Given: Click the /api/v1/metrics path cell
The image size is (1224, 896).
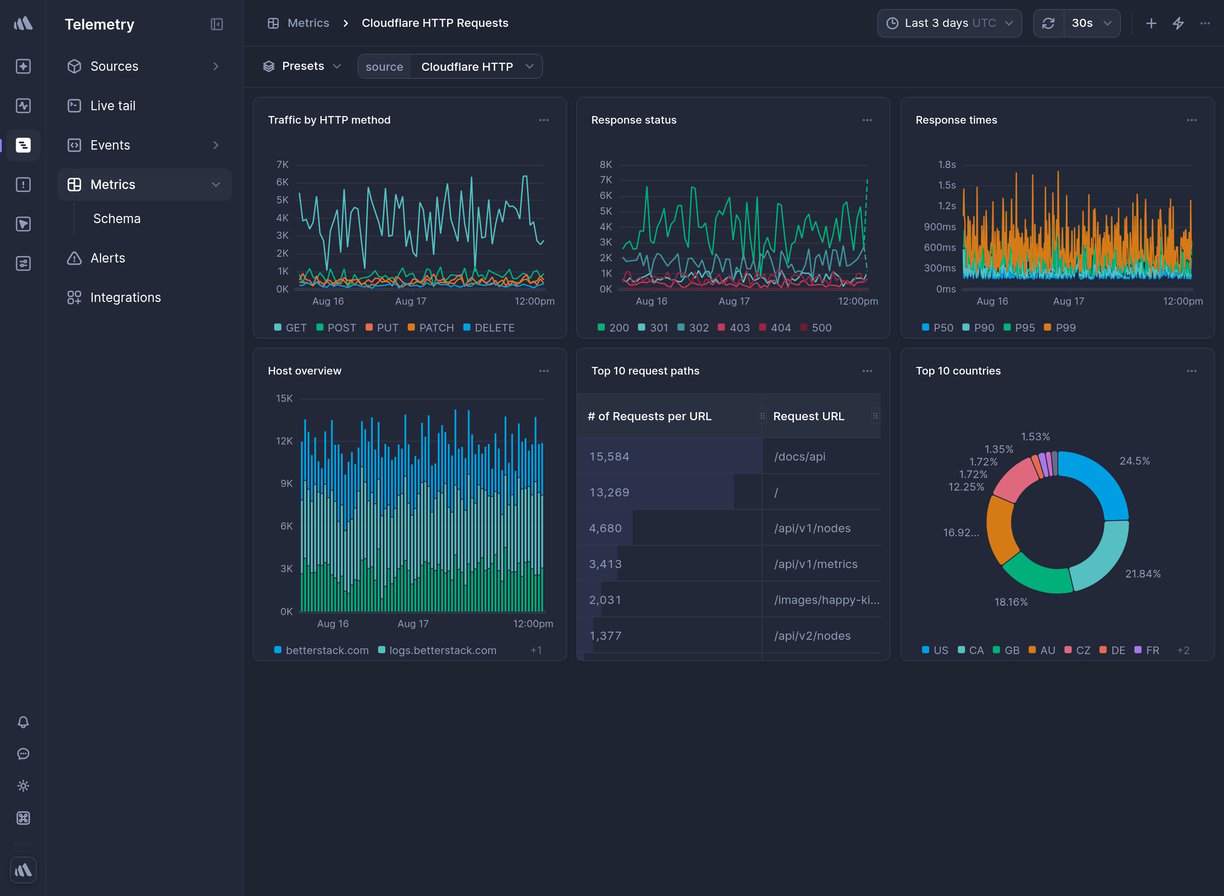Looking at the screenshot, I should 821,564.
